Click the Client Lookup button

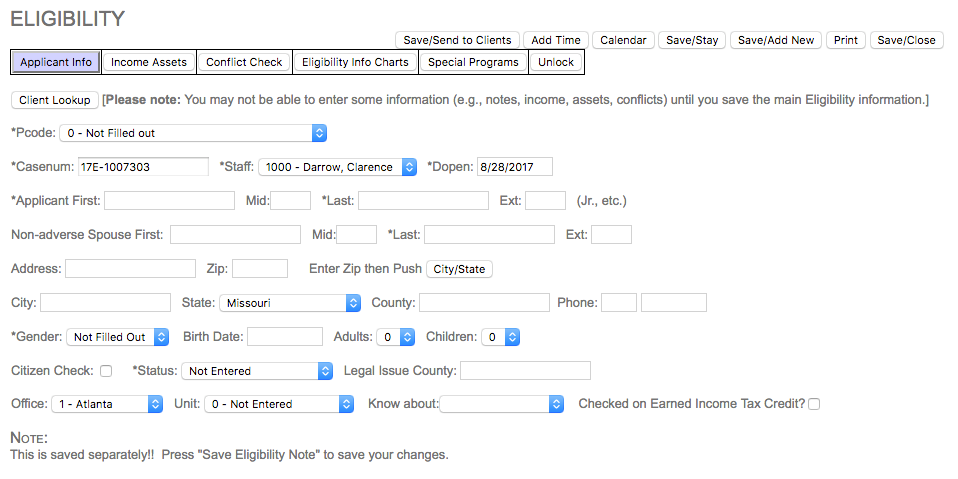(55, 100)
